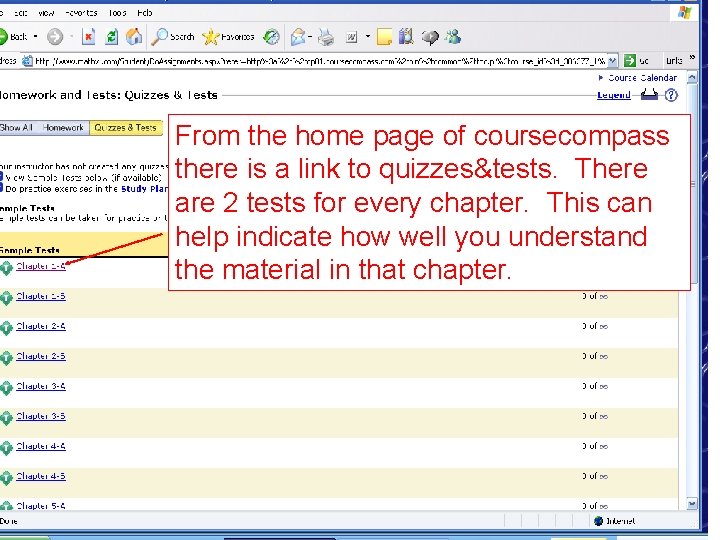Open the Edit button dropdown arrow
This screenshot has width=720, height=540.
pyautogui.click(x=368, y=37)
